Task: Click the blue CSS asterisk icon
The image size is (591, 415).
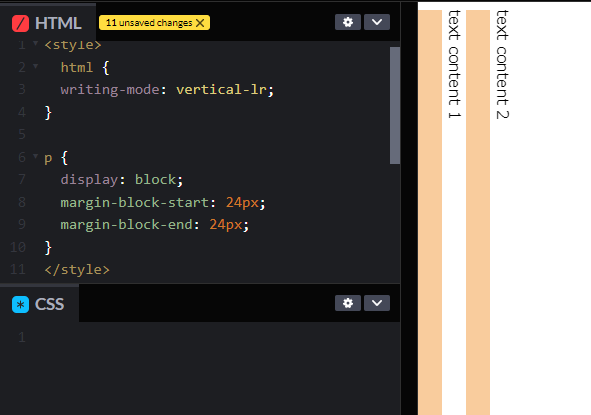Action: pyautogui.click(x=20, y=304)
